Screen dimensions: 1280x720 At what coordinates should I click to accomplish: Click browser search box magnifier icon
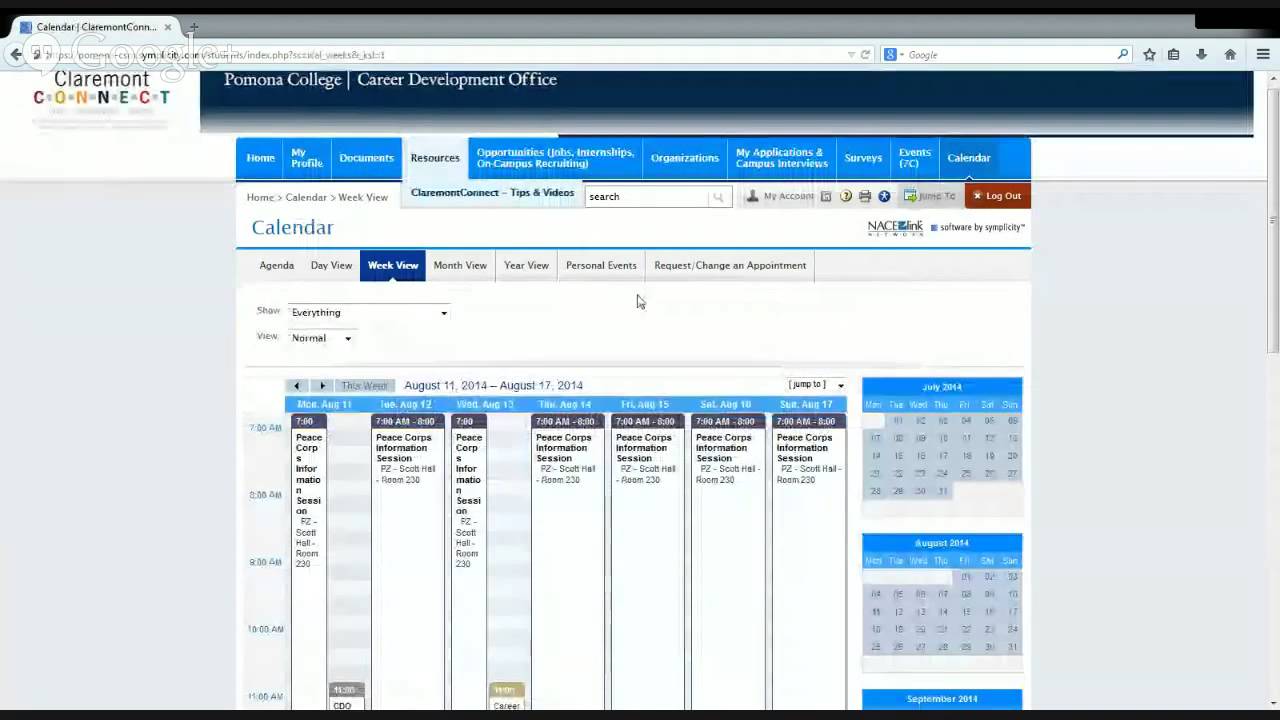coord(1123,55)
